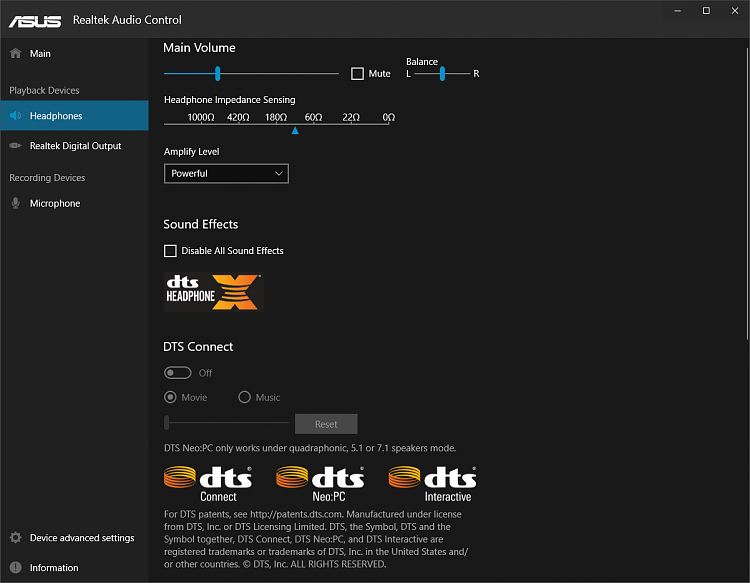This screenshot has width=750, height=583.
Task: Click the ASUS logo in title bar
Action: (x=35, y=21)
